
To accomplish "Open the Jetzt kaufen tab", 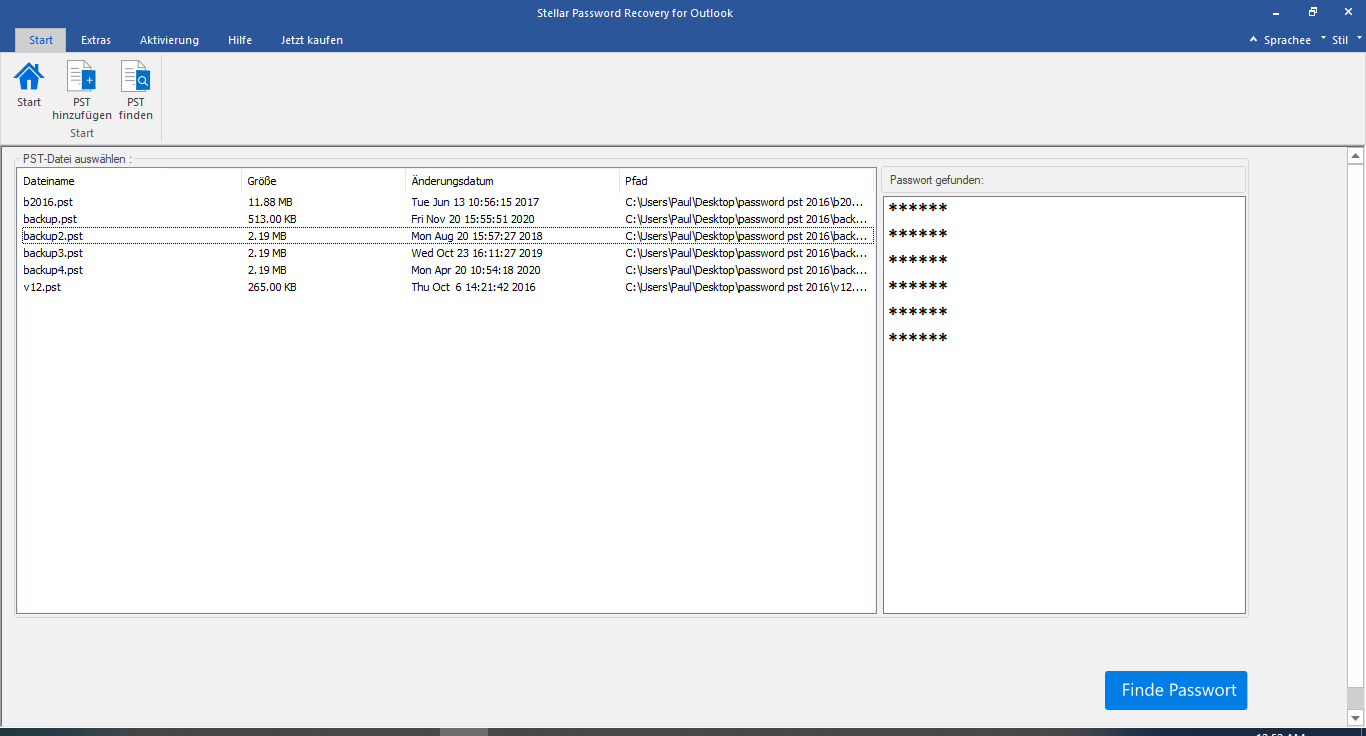I will (312, 40).
